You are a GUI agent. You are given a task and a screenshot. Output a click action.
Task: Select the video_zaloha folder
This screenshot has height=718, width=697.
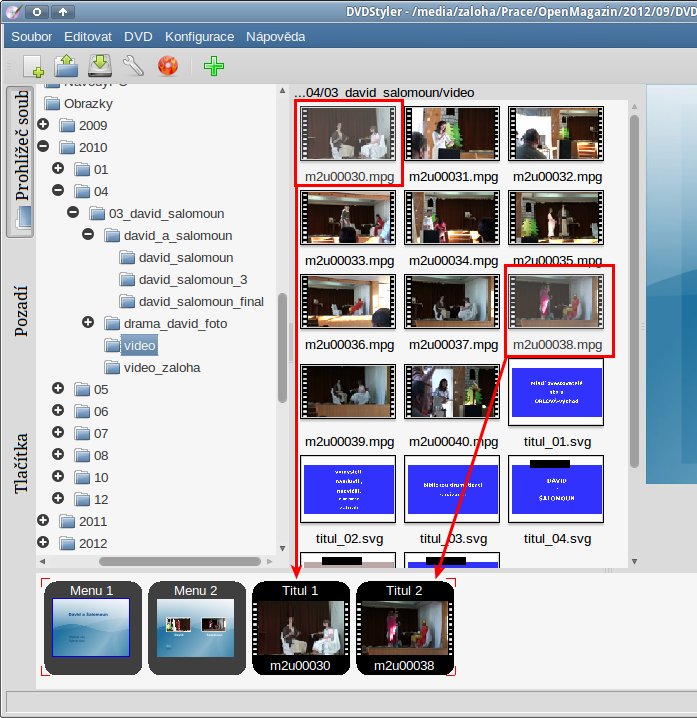pos(161,367)
